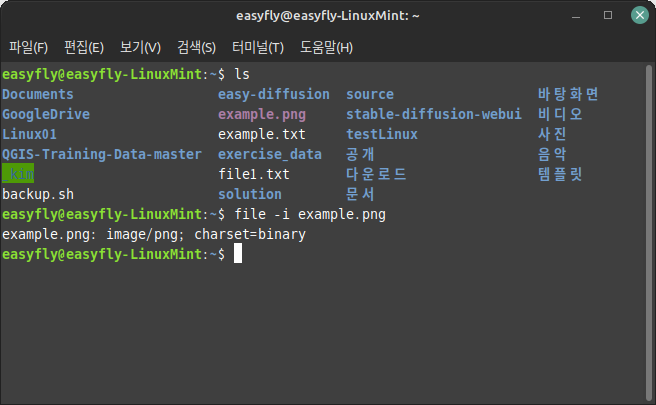Viewport: 656px width, 405px height.
Task: Open the 터미널(T) menu
Action: 258,47
